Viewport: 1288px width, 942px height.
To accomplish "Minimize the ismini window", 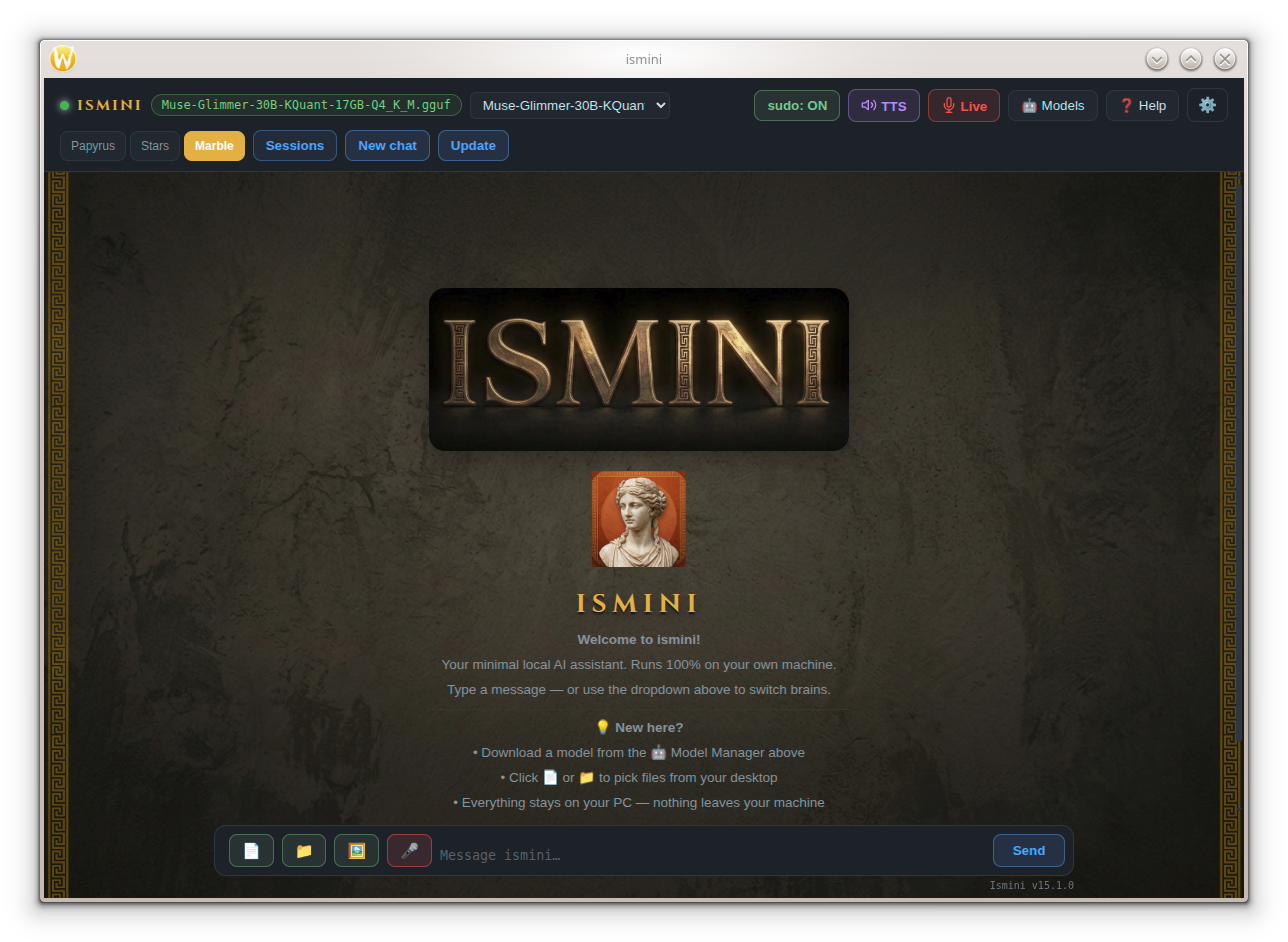I will click(1157, 59).
